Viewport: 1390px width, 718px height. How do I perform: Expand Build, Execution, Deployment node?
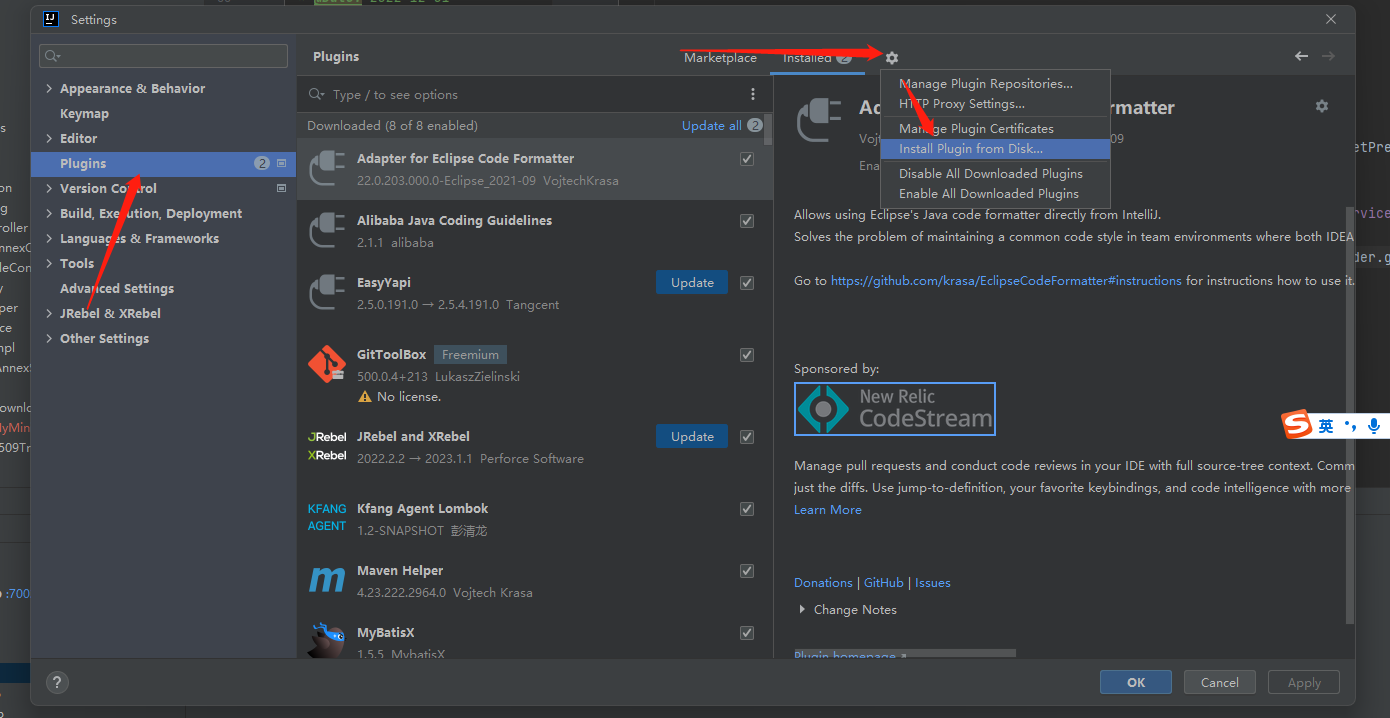pyautogui.click(x=49, y=213)
